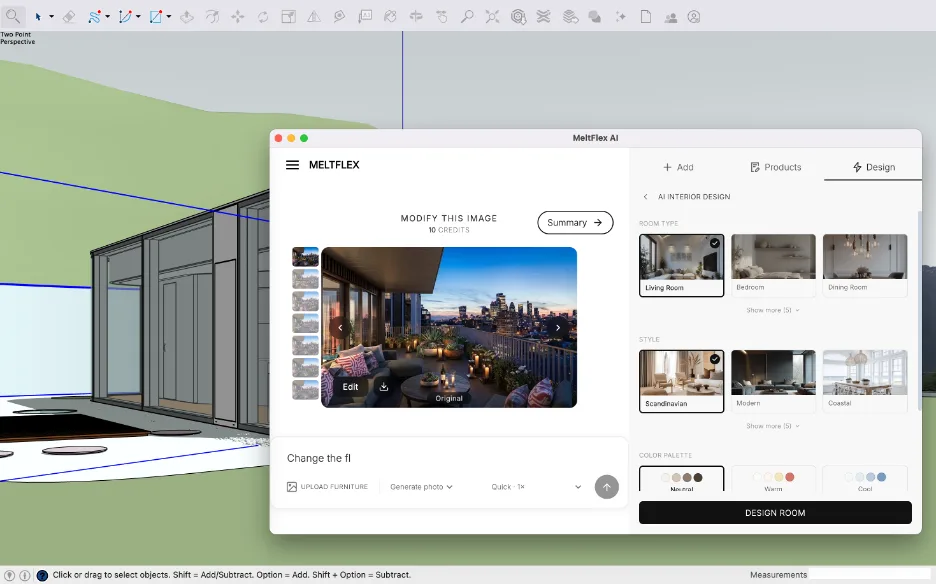The width and height of the screenshot is (936, 584).
Task: Switch to the Add tab
Action: click(x=678, y=167)
